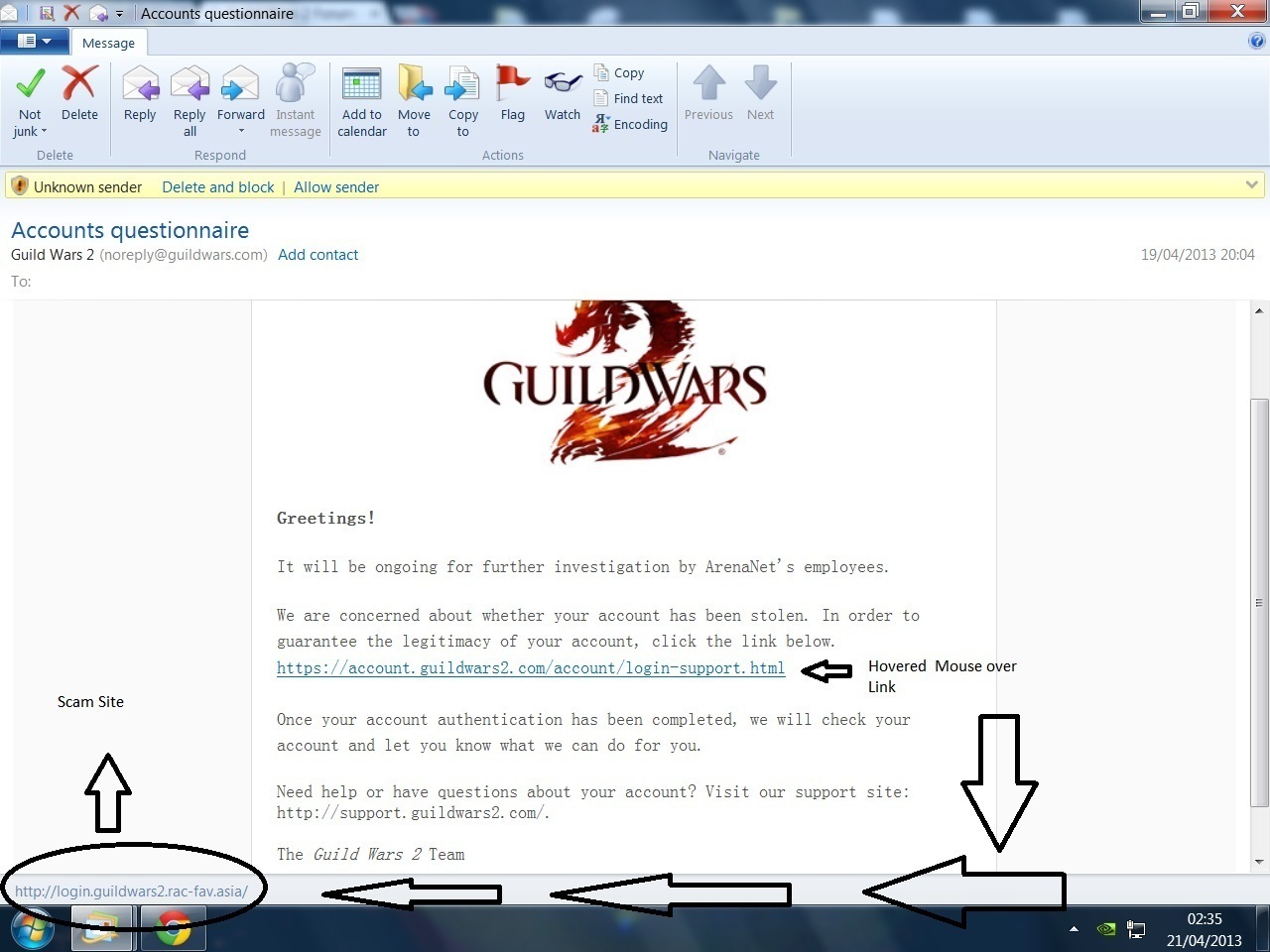This screenshot has width=1270, height=952.
Task: Click the quick access delete X icon
Action: [71, 13]
